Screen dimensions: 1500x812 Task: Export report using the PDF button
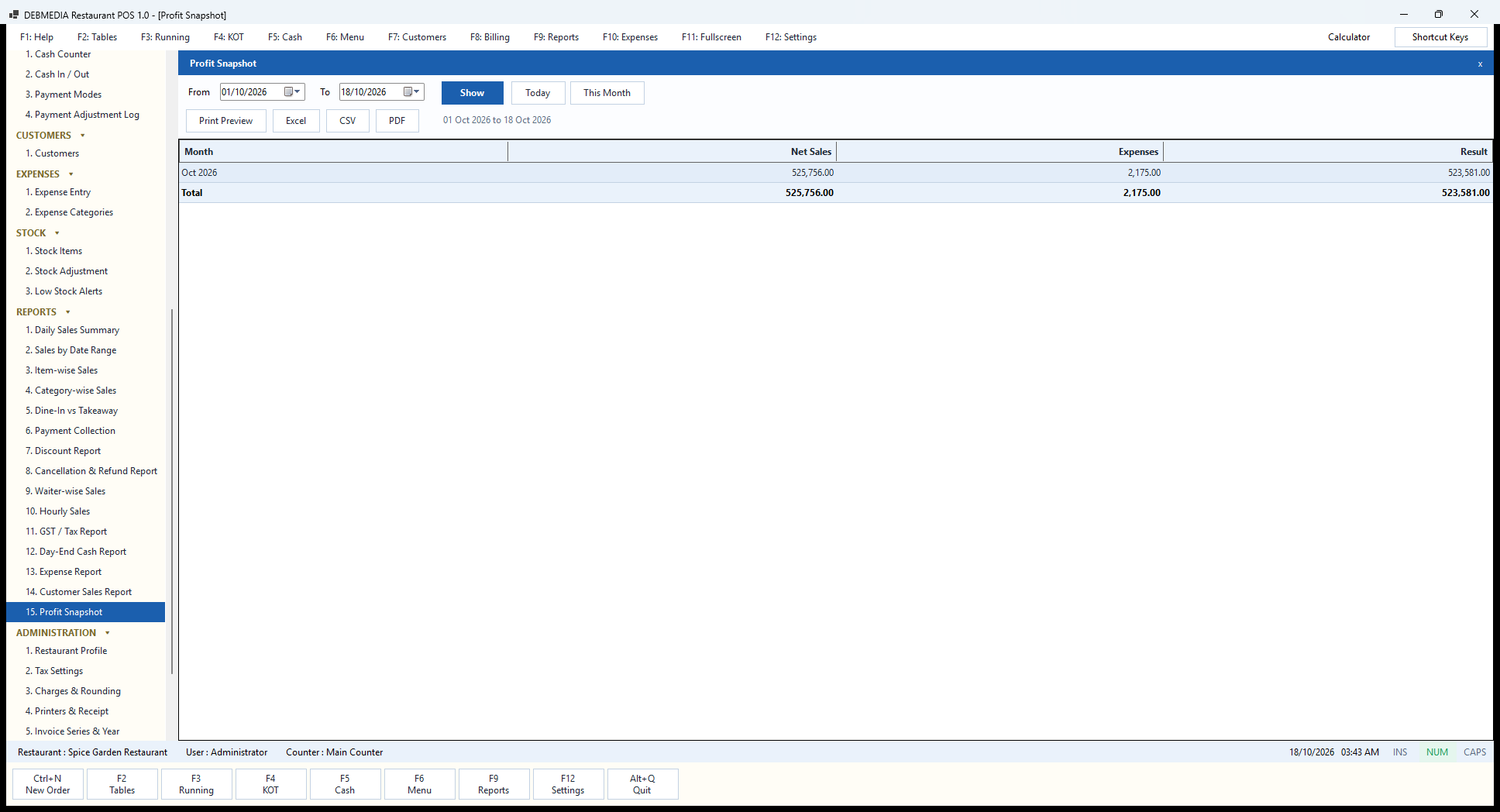point(397,121)
